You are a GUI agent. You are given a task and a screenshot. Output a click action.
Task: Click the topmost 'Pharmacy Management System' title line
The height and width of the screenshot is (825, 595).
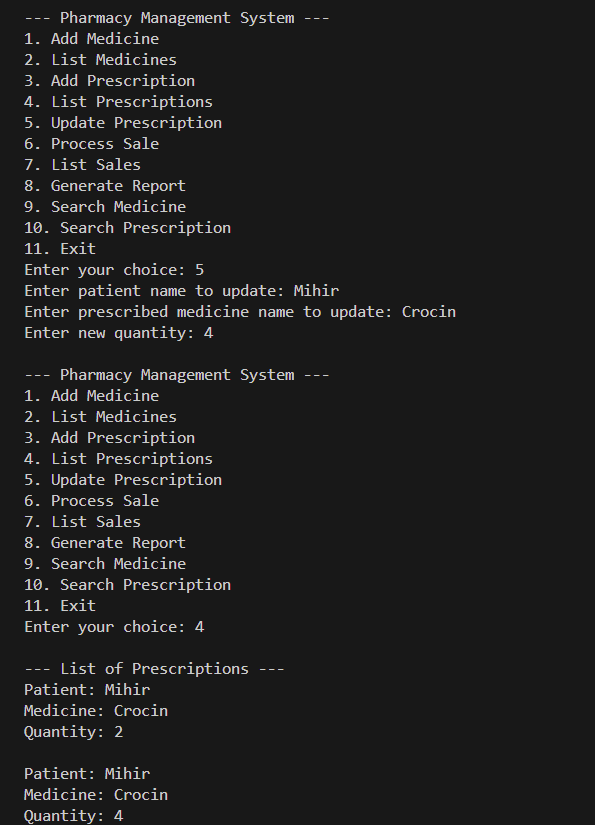click(177, 18)
